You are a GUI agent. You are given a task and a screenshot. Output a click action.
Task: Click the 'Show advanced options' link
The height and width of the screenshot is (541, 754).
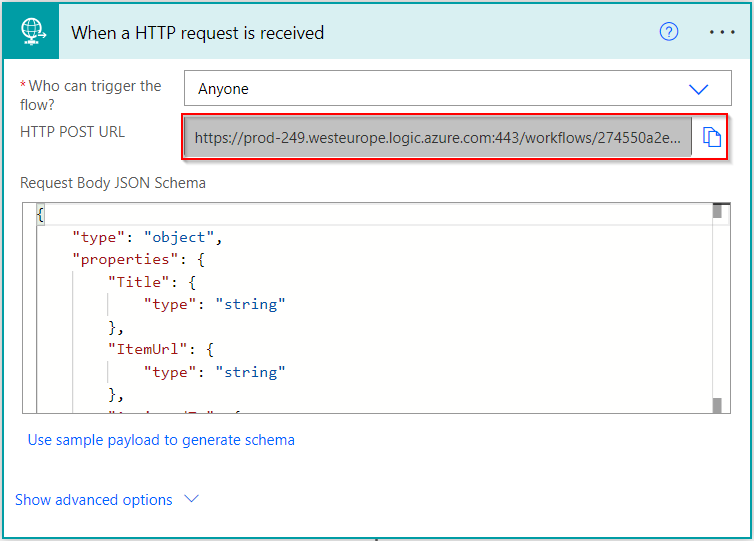point(94,500)
